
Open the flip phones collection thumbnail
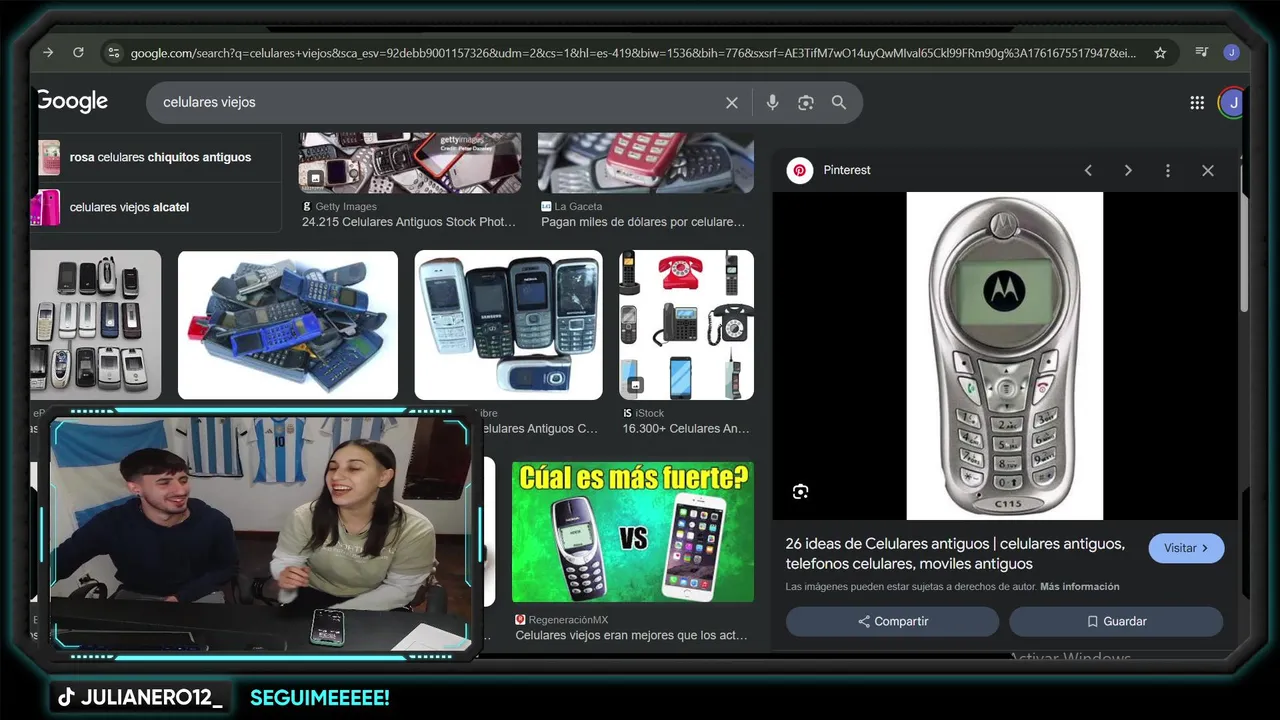point(96,325)
